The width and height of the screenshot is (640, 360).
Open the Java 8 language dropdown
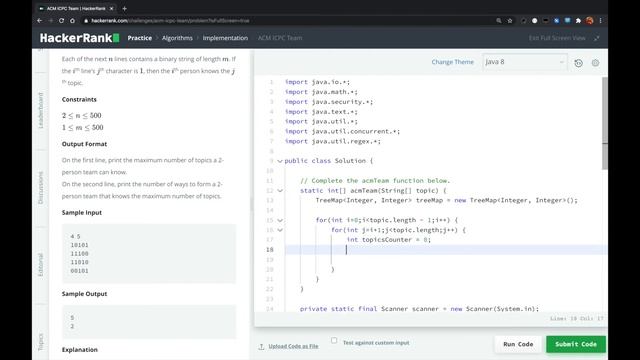[x=524, y=62]
